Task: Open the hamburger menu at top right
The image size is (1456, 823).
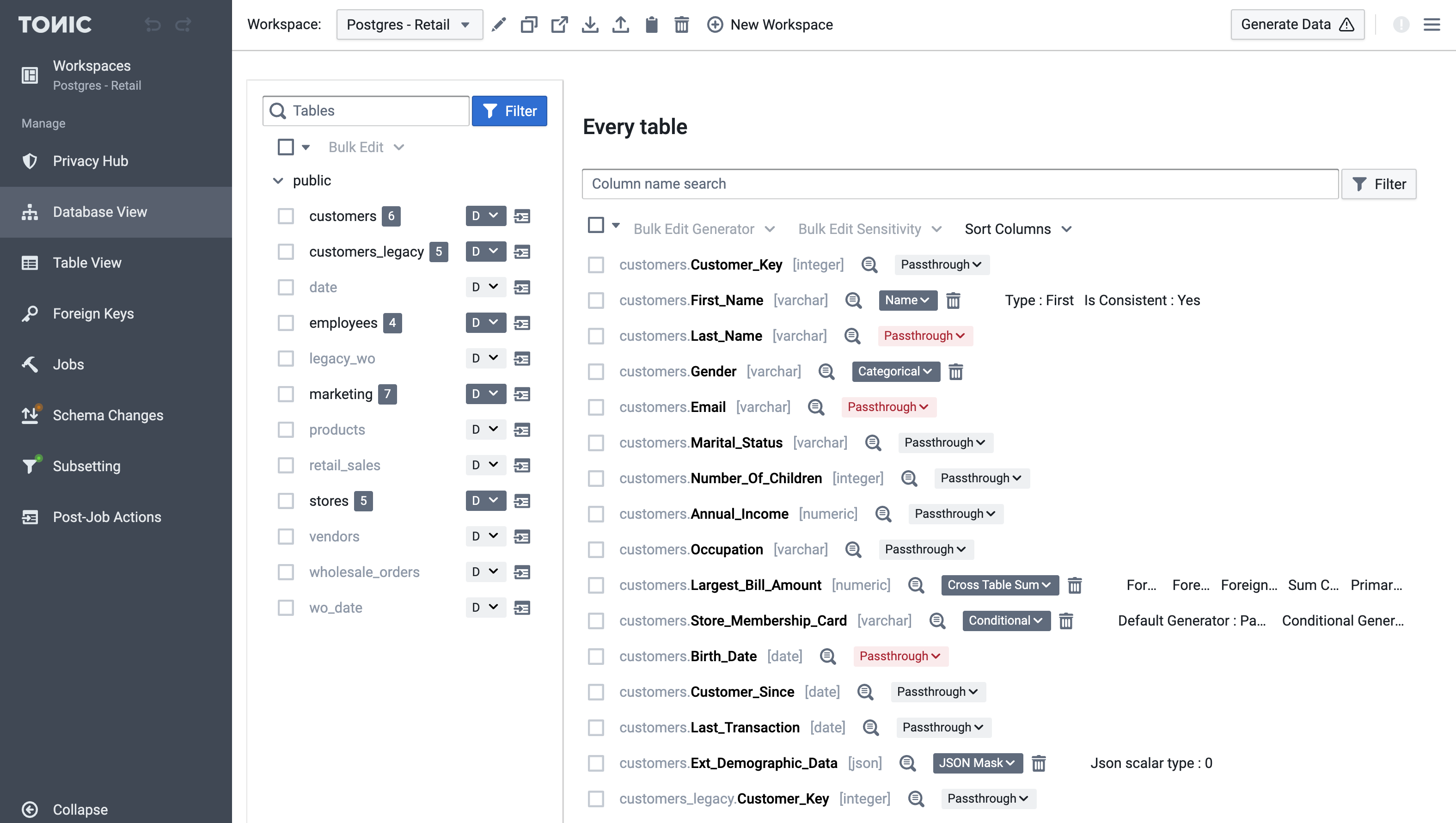Action: (x=1432, y=25)
